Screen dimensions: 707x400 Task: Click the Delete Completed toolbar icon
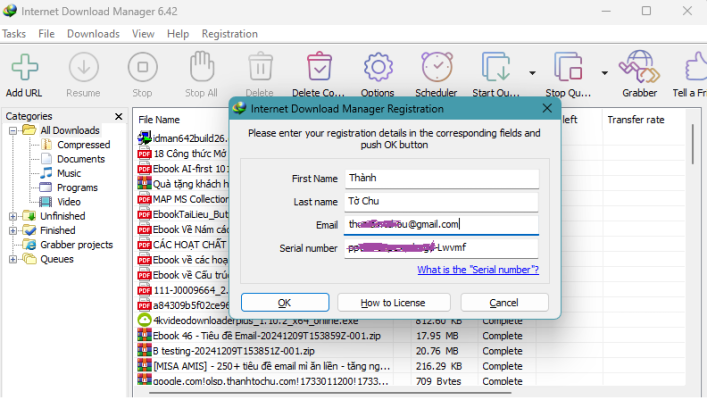pyautogui.click(x=320, y=68)
